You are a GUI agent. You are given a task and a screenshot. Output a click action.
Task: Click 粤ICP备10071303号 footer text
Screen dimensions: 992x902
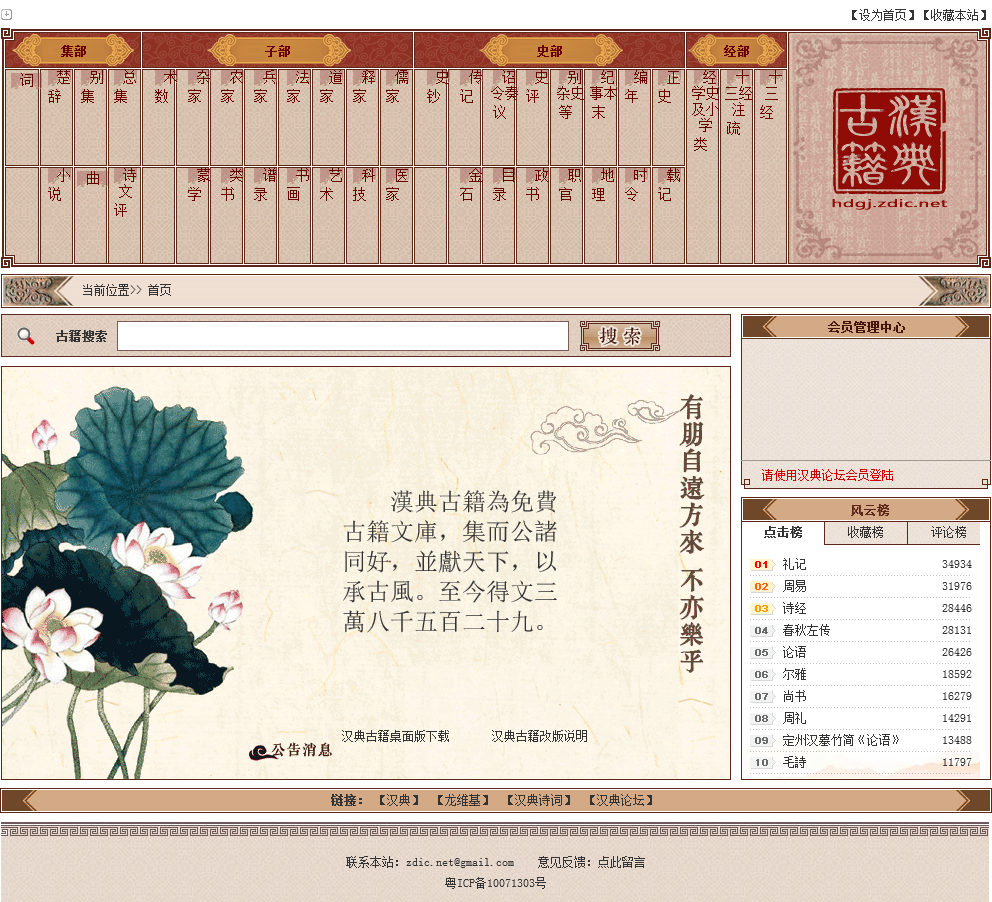coord(495,883)
